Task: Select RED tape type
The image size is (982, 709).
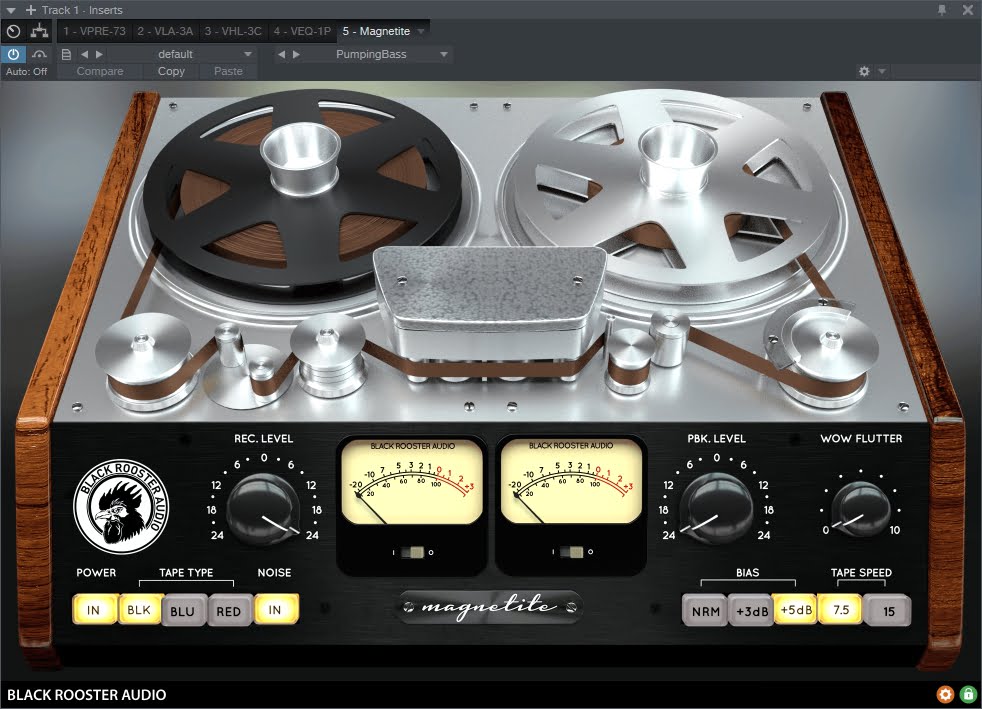Action: [x=229, y=611]
